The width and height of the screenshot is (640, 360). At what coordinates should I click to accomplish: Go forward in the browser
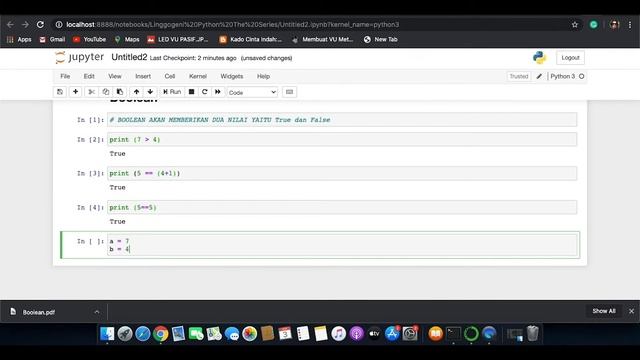pos(25,24)
